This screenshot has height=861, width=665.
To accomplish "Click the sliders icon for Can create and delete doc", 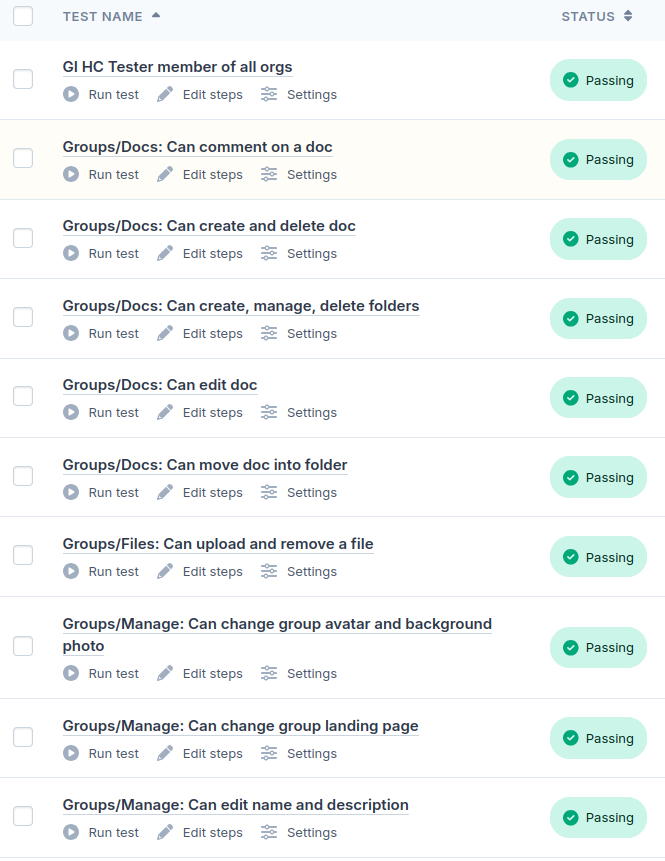I will (269, 253).
